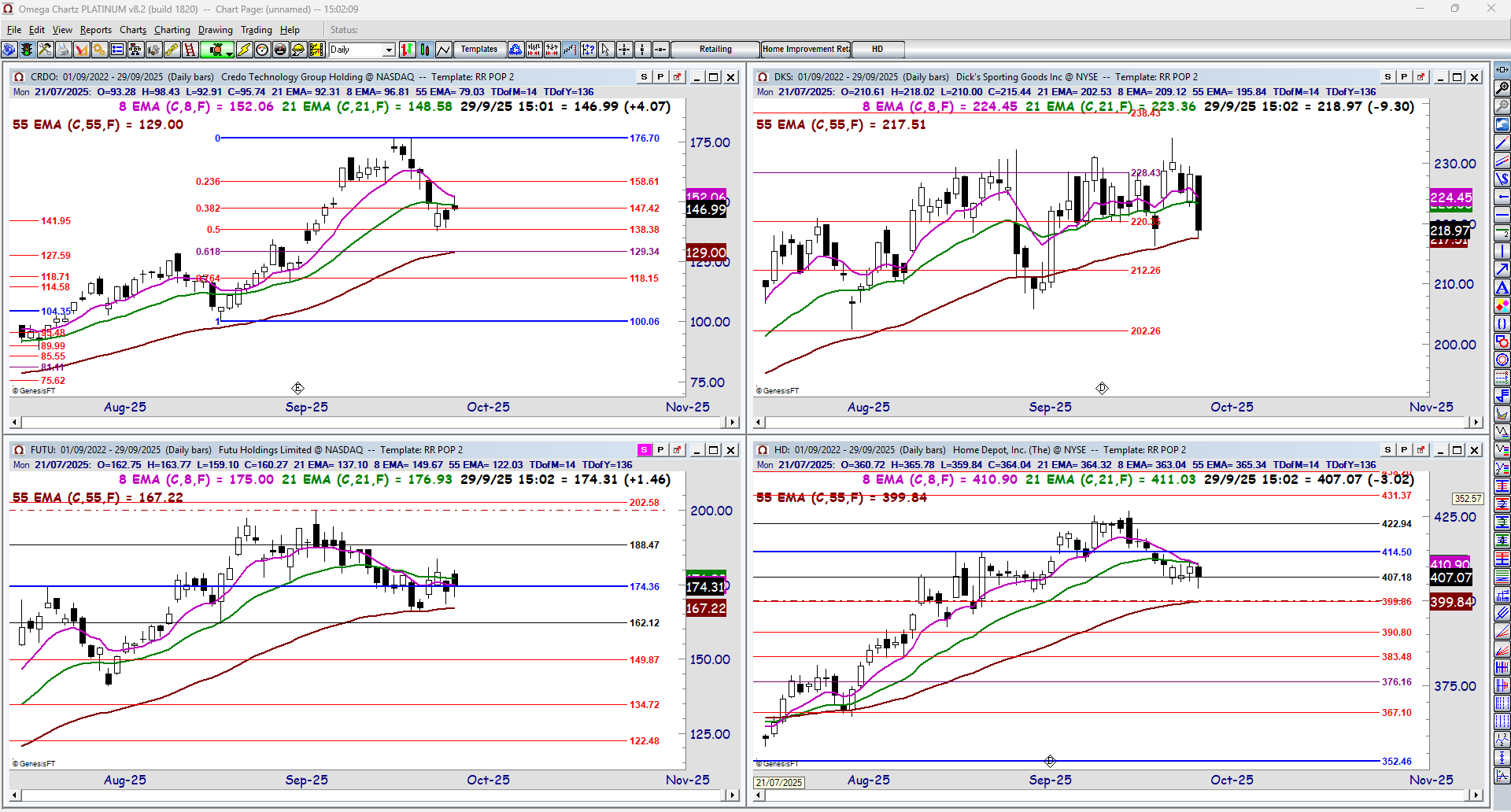
Task: Click the filmstrip chart icon
Action: click(316, 50)
